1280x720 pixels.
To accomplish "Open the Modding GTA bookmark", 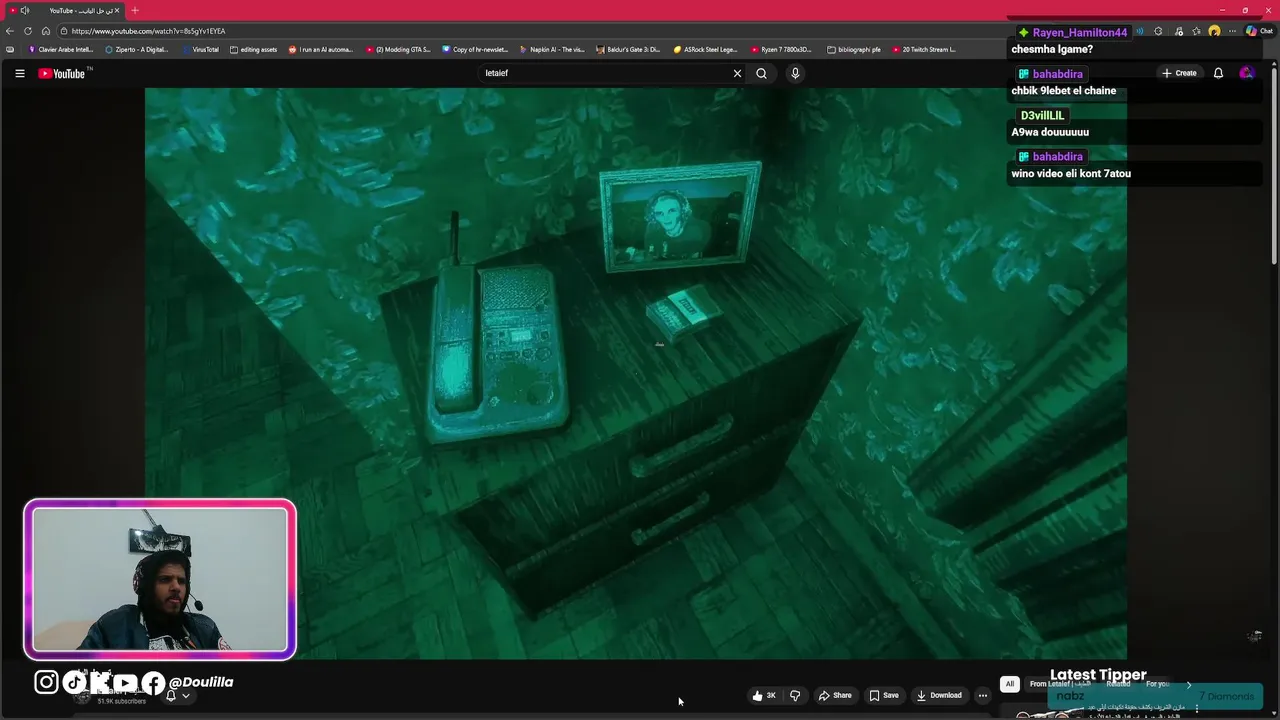I will (x=398, y=49).
